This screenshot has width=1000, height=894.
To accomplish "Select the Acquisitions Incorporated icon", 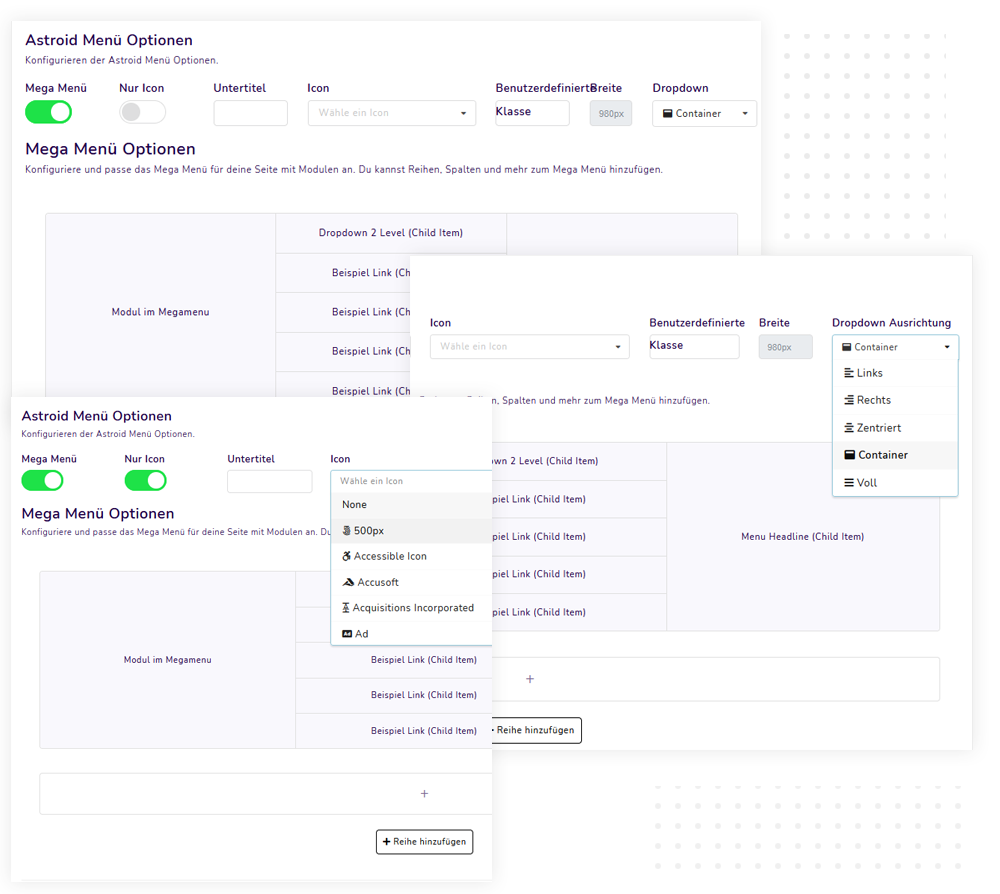I will pyautogui.click(x=413, y=608).
